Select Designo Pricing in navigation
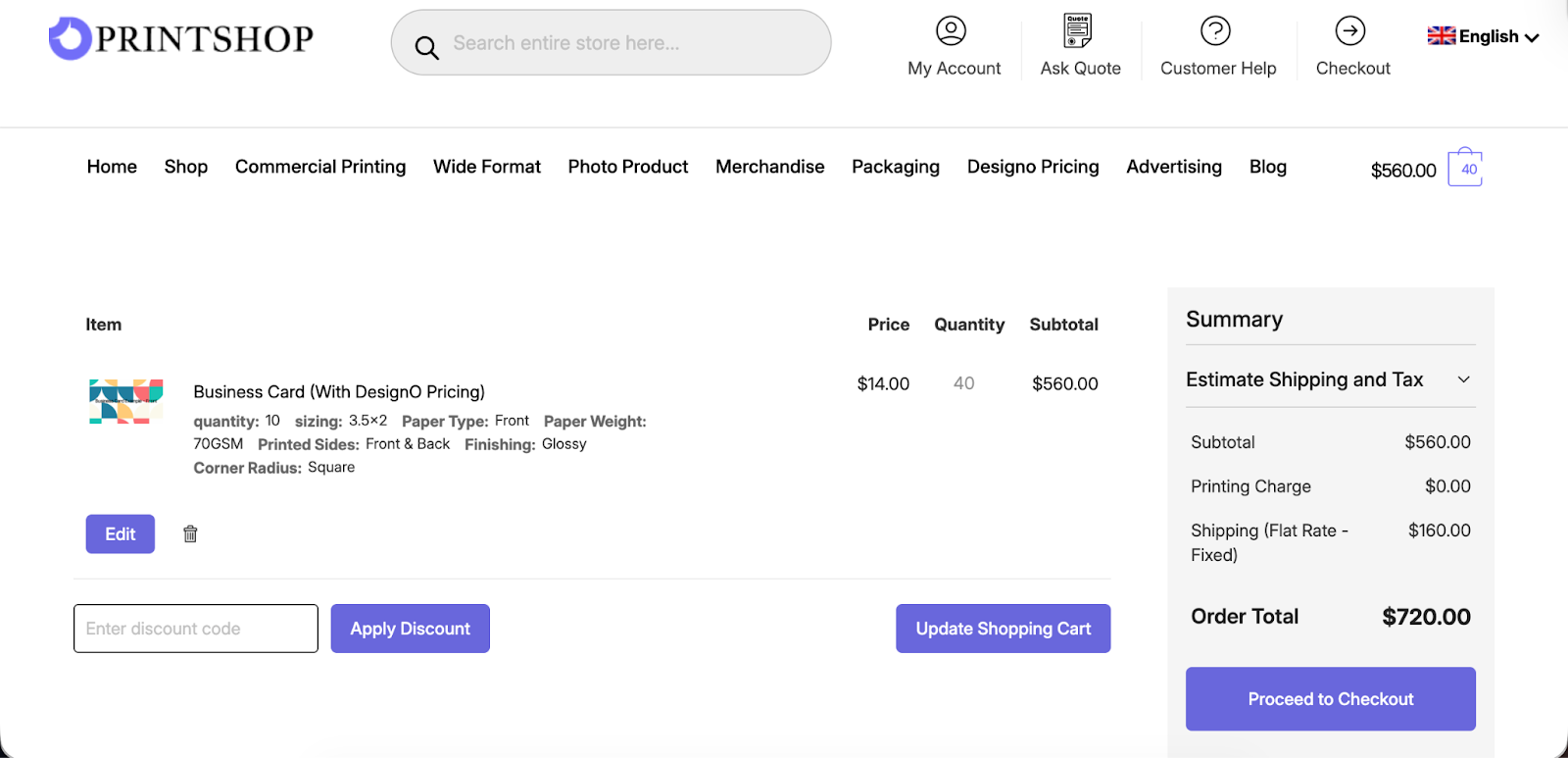The height and width of the screenshot is (758, 1568). pyautogui.click(x=1033, y=167)
